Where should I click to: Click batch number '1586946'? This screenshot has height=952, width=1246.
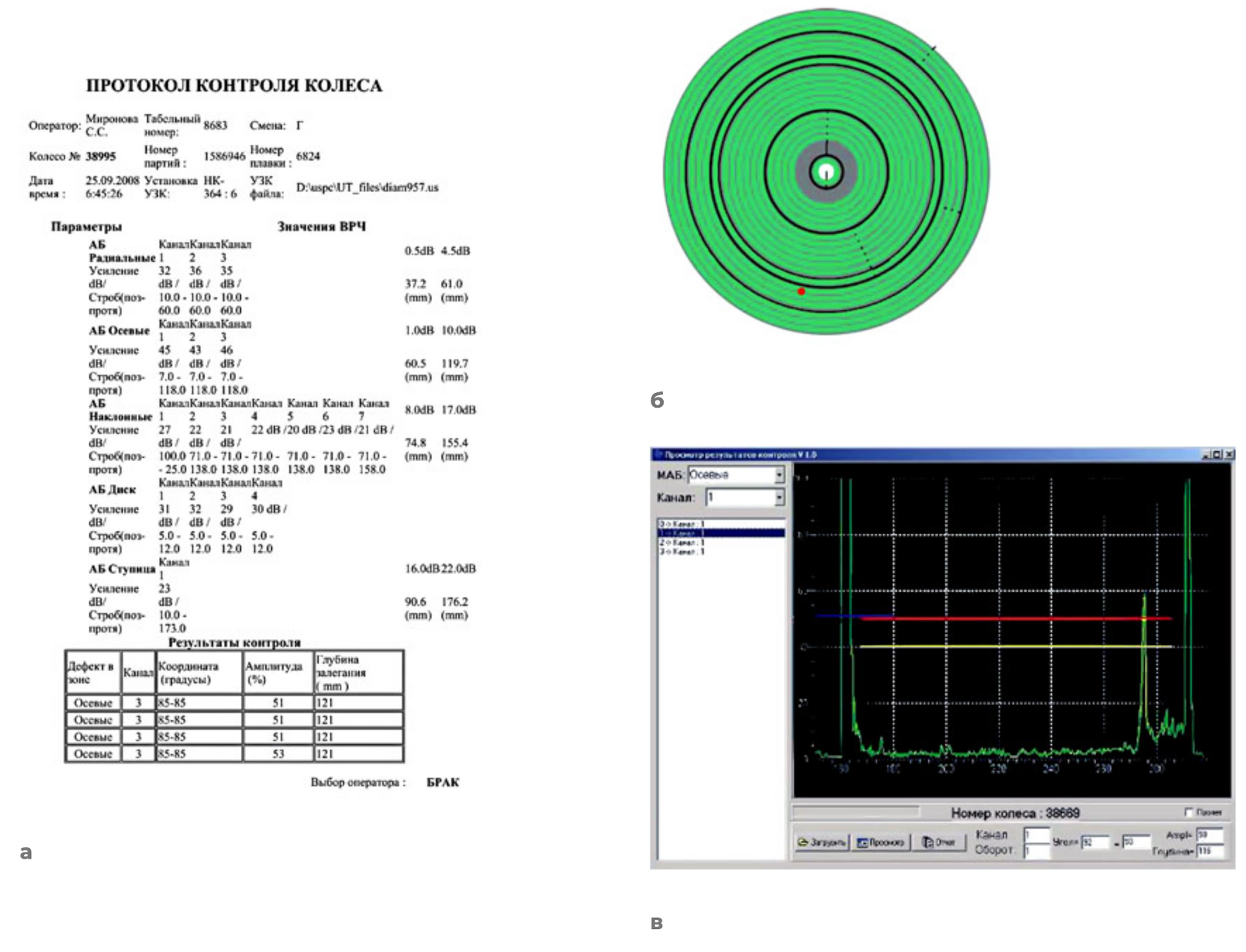pos(225,156)
